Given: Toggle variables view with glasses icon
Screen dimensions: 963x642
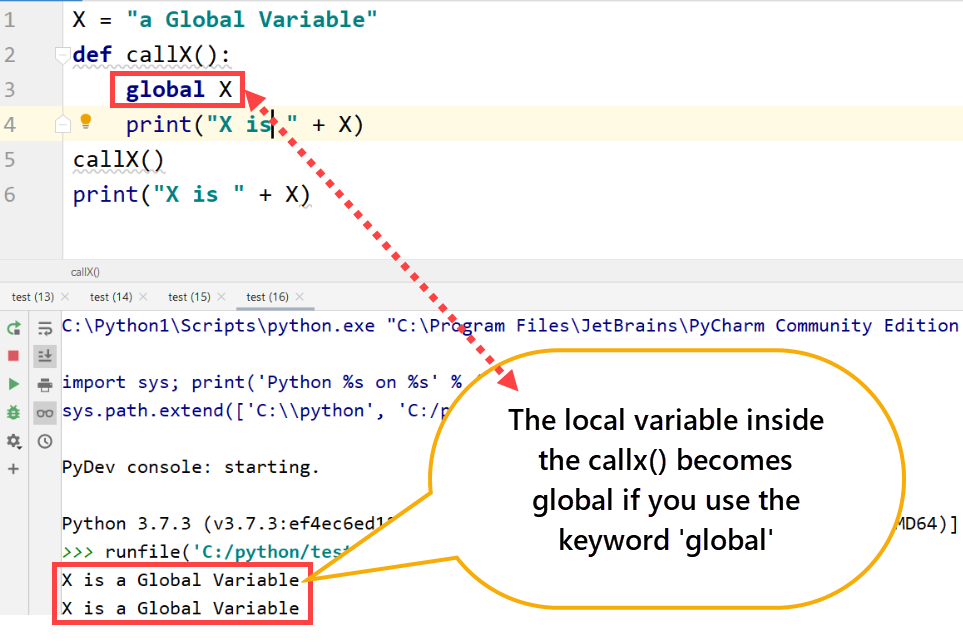Looking at the screenshot, I should tap(45, 412).
